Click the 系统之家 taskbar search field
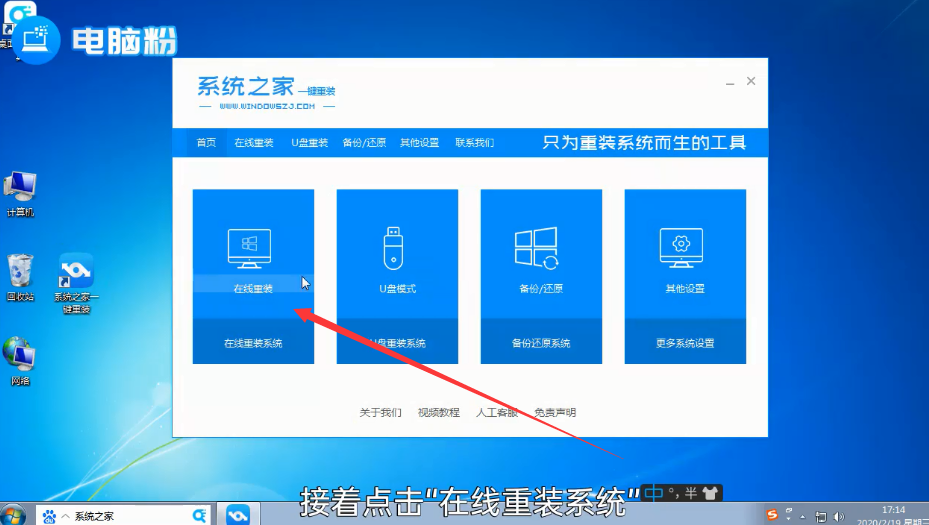 pos(124,516)
